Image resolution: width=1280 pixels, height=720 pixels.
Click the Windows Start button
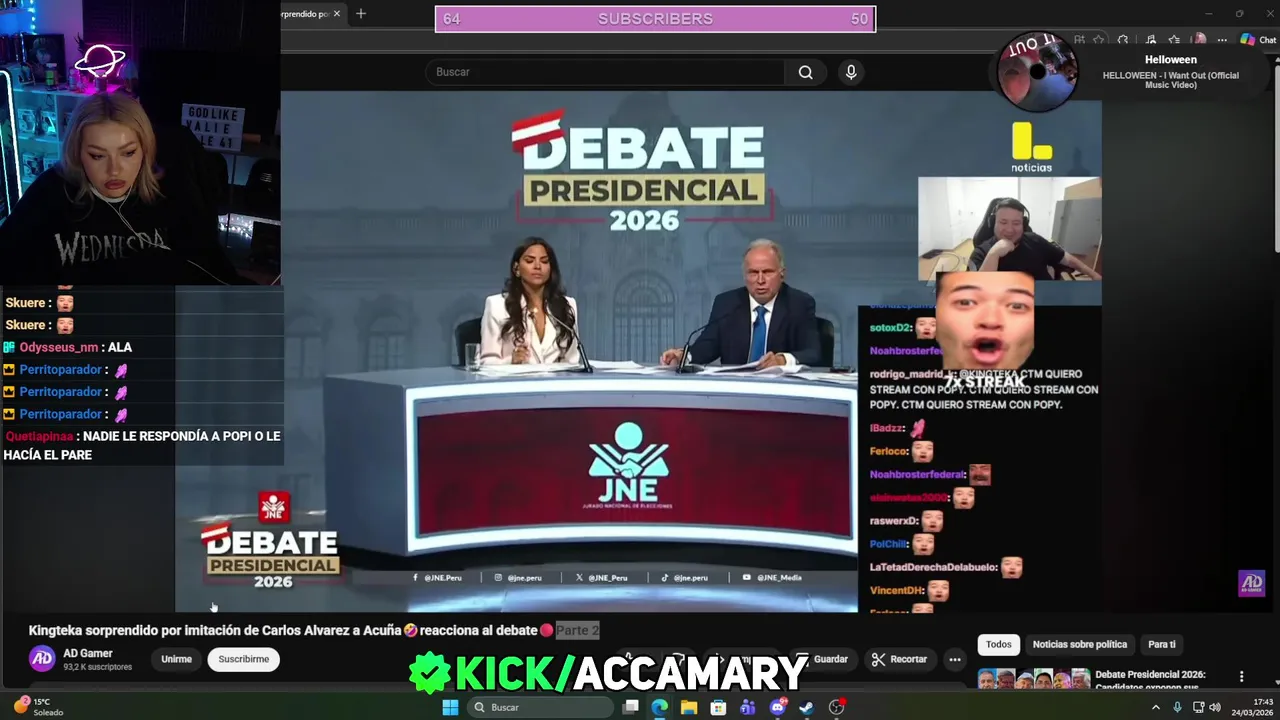click(450, 707)
